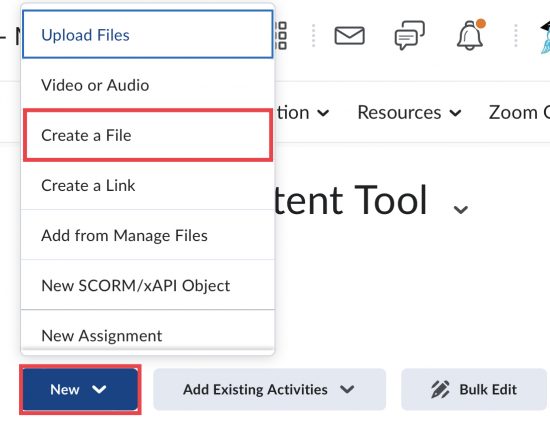Screen dimensions: 550x424
Task: Open the chevron beside Content Tool title
Action: tap(461, 209)
